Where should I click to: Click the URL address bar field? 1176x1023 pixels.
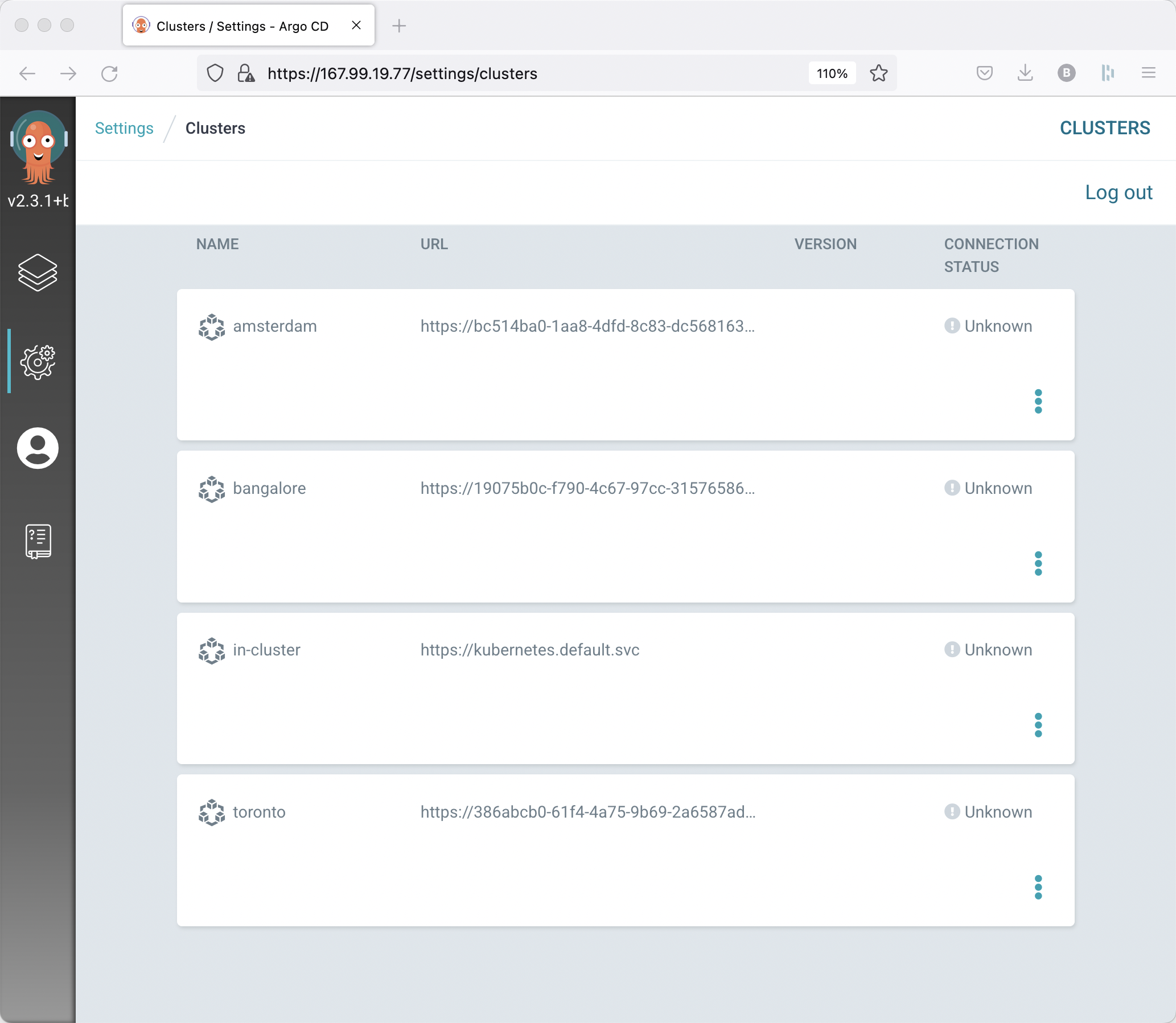coord(514,73)
